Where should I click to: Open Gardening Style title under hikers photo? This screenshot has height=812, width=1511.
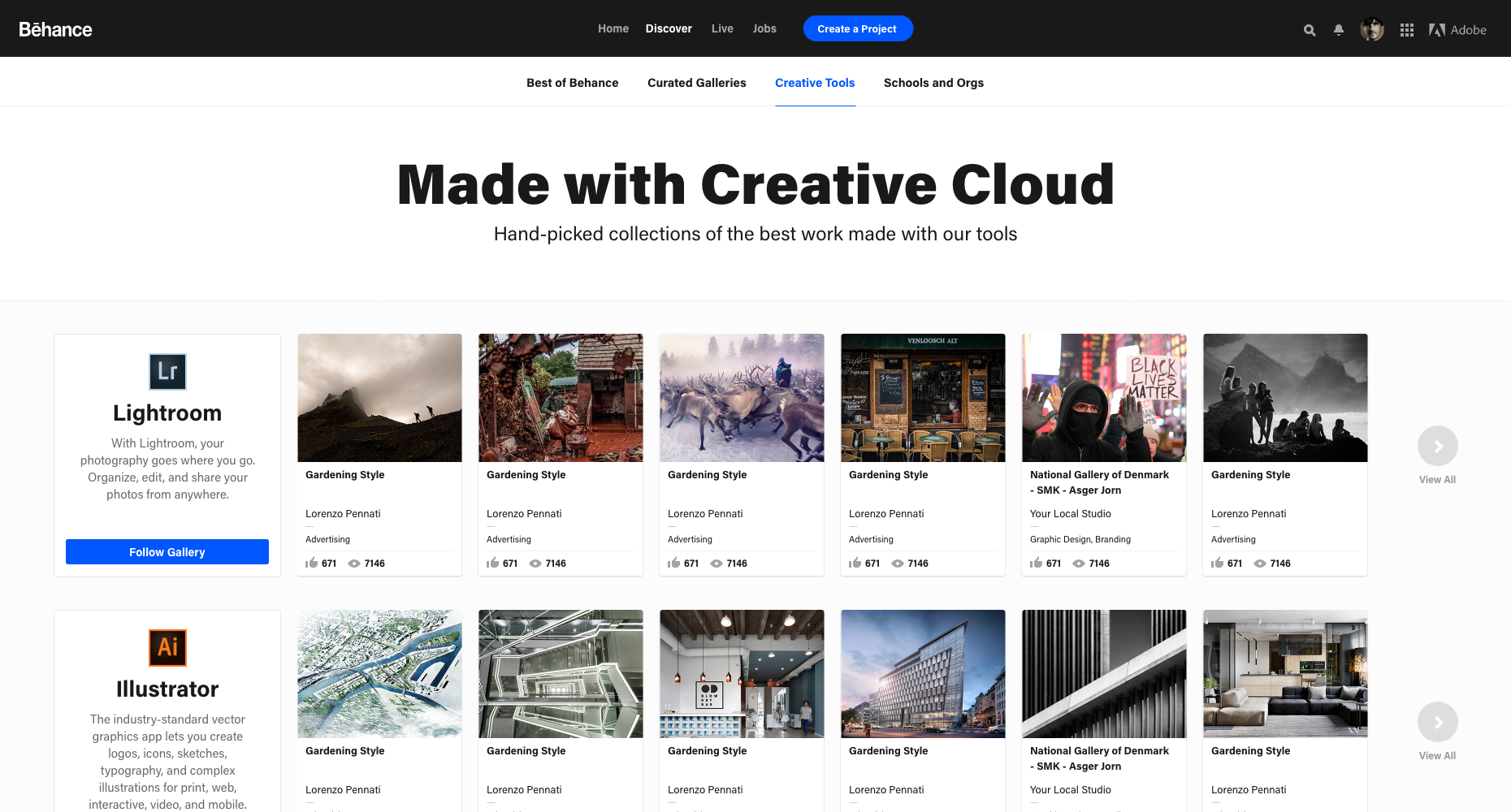[x=345, y=475]
